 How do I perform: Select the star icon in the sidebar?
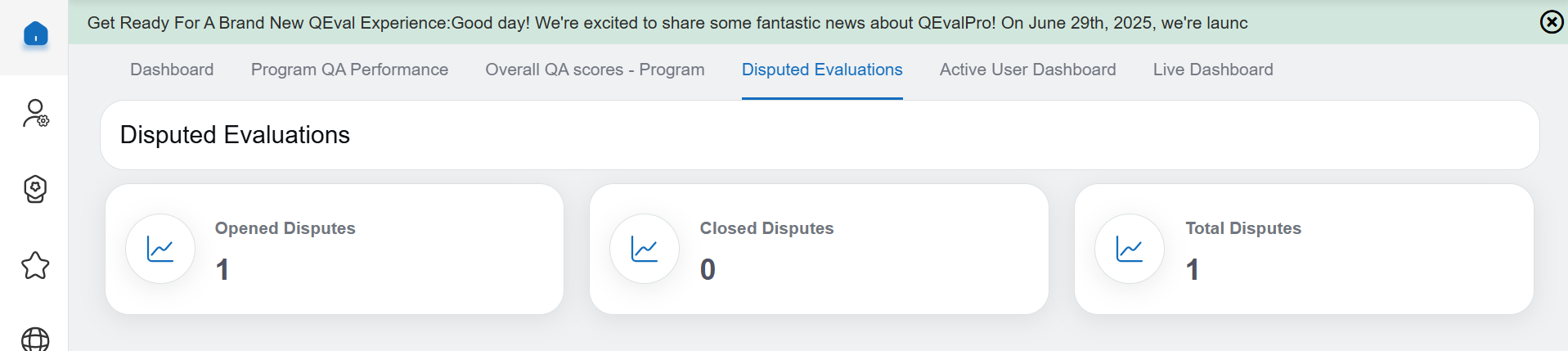point(35,265)
